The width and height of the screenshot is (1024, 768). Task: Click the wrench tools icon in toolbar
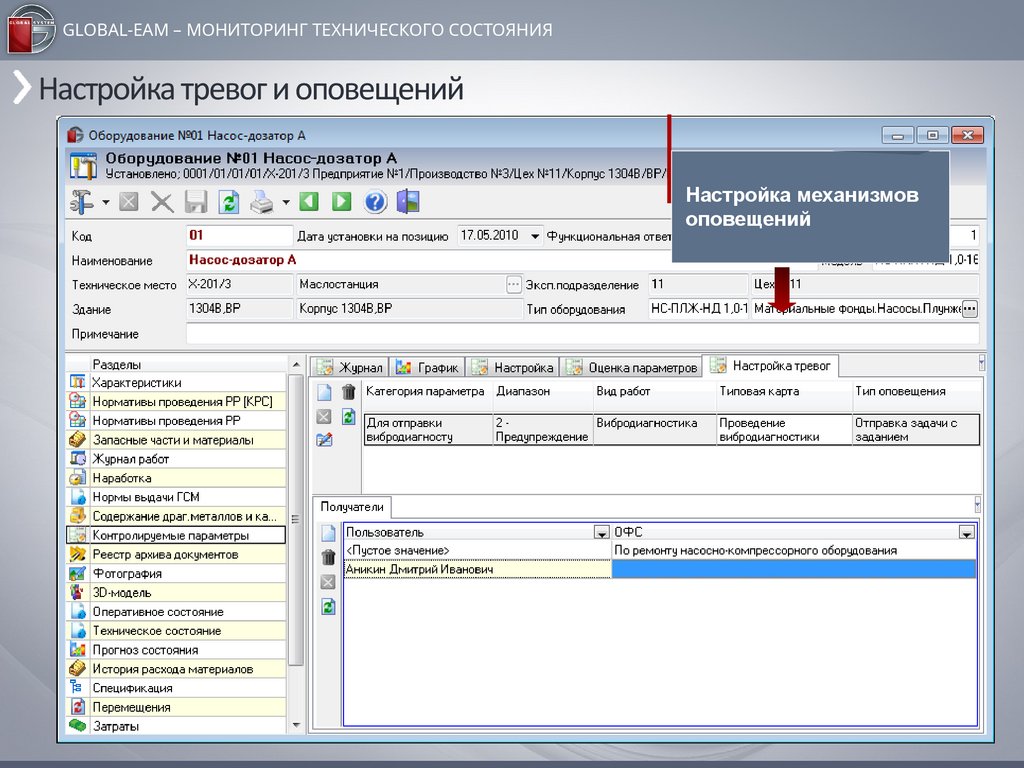(x=81, y=203)
